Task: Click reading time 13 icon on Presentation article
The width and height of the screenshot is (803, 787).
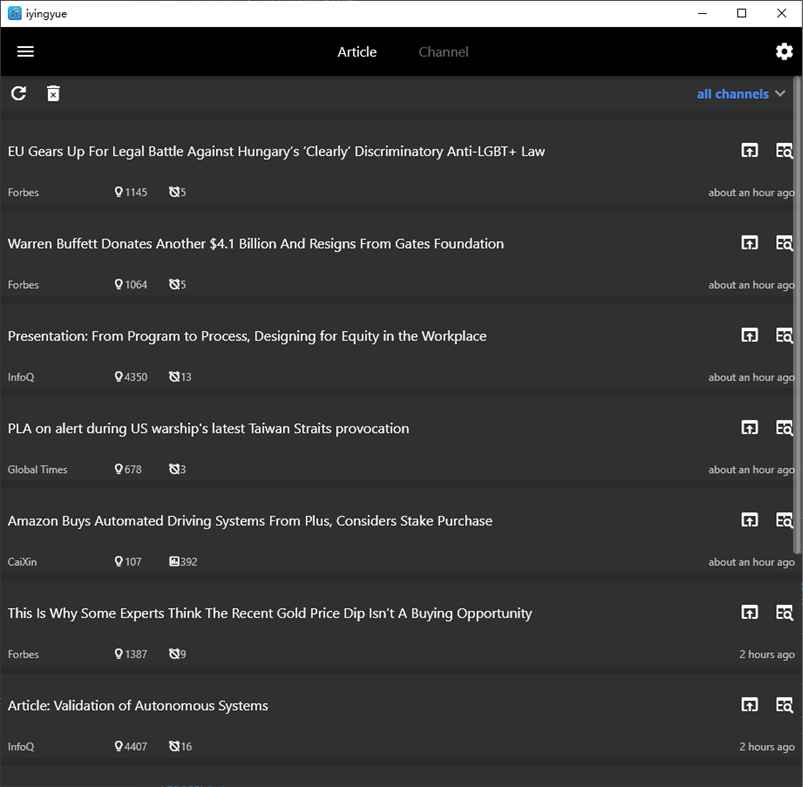Action: pos(174,377)
